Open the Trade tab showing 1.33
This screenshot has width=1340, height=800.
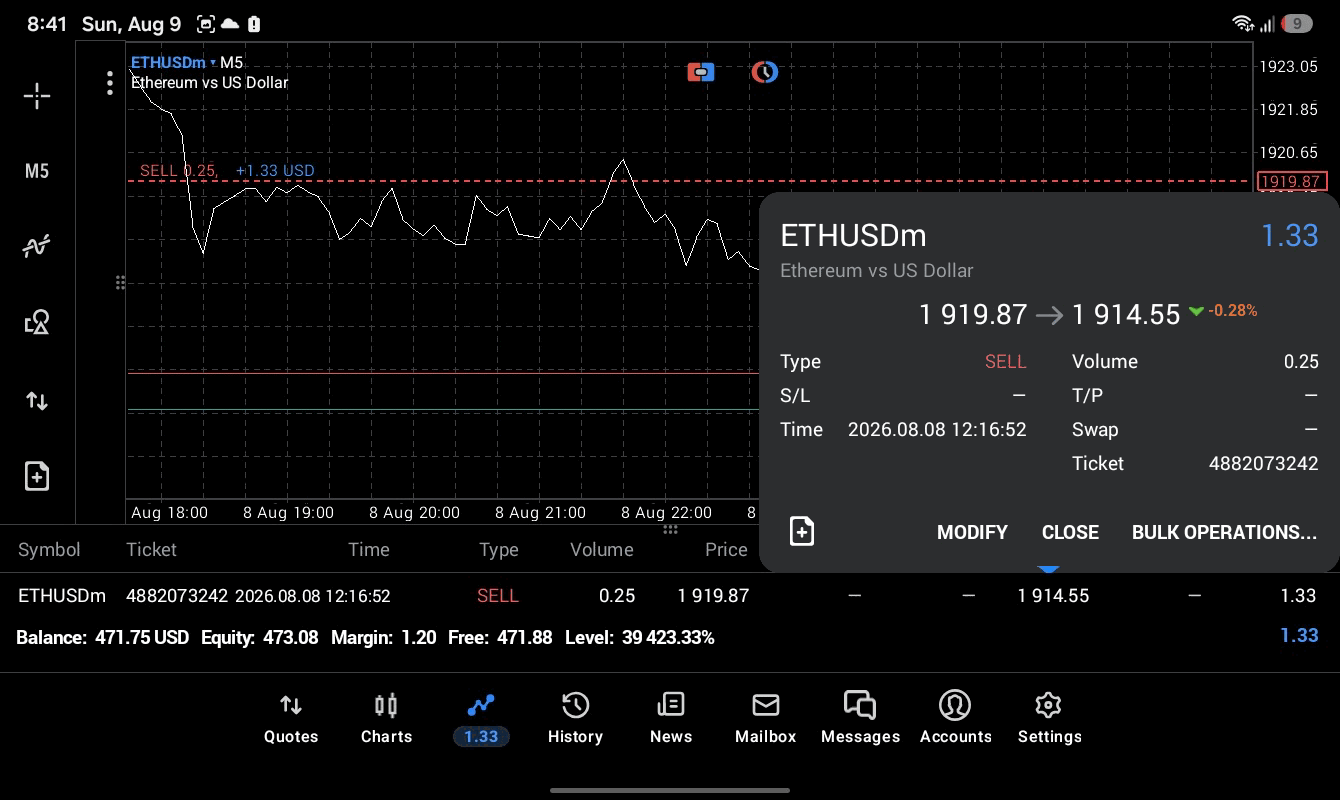[481, 719]
